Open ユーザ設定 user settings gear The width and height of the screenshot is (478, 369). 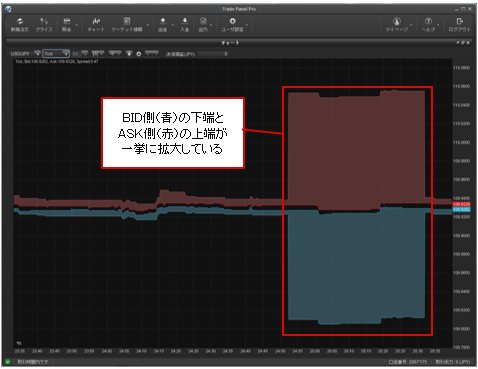click(232, 25)
